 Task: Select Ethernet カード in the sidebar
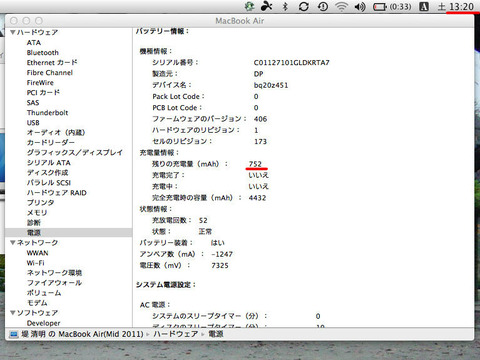[x=52, y=63]
